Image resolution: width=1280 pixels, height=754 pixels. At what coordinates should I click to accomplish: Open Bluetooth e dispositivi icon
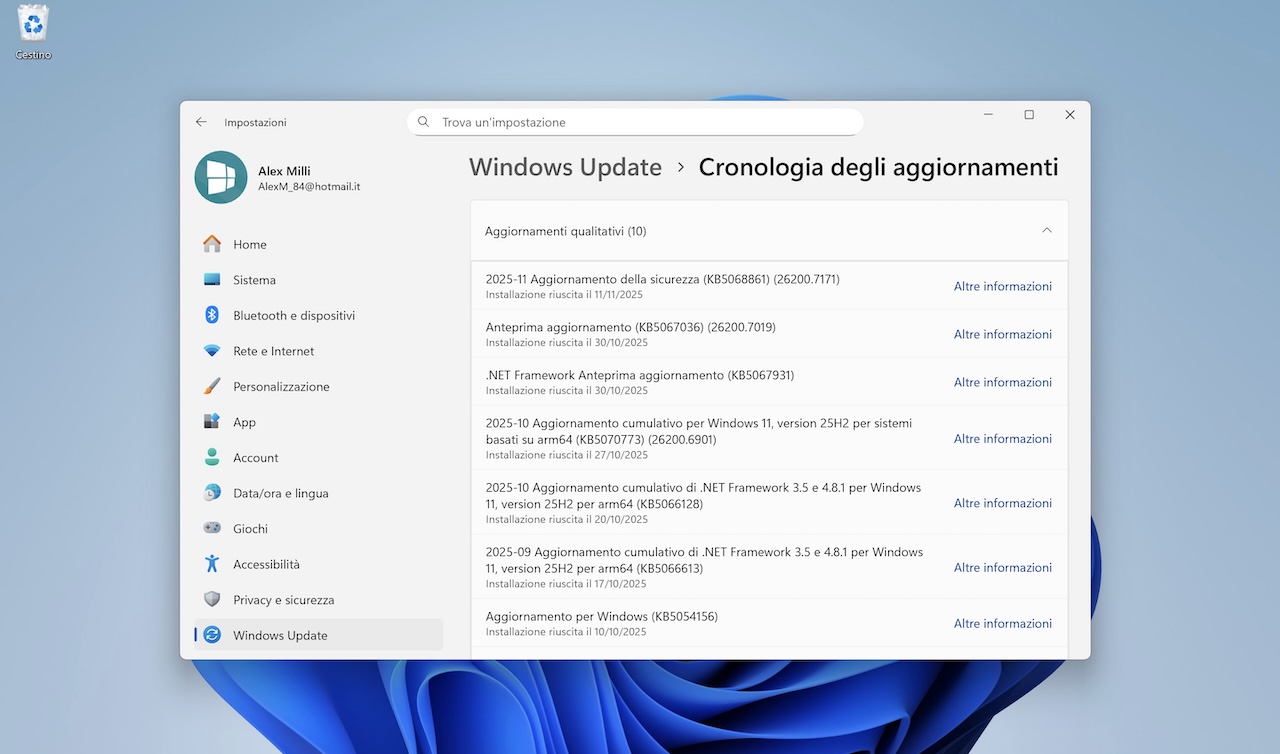pos(212,315)
